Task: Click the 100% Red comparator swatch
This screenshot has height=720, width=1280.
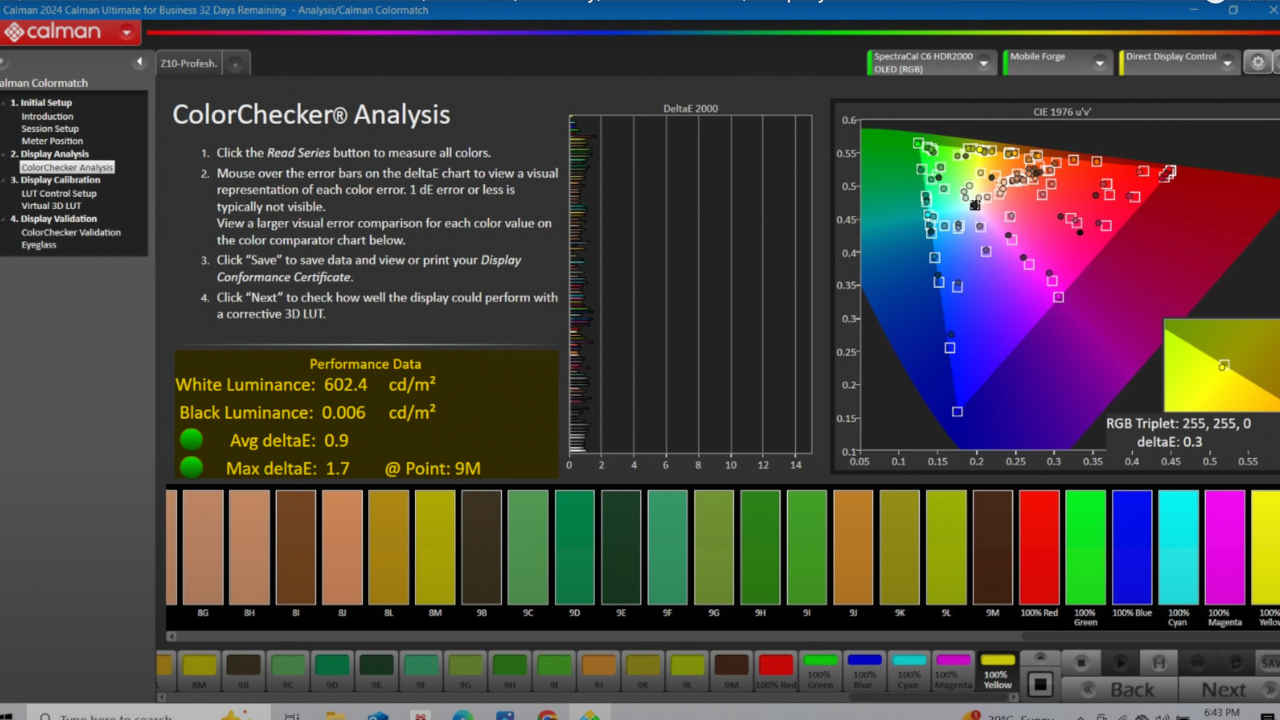Action: click(1039, 547)
